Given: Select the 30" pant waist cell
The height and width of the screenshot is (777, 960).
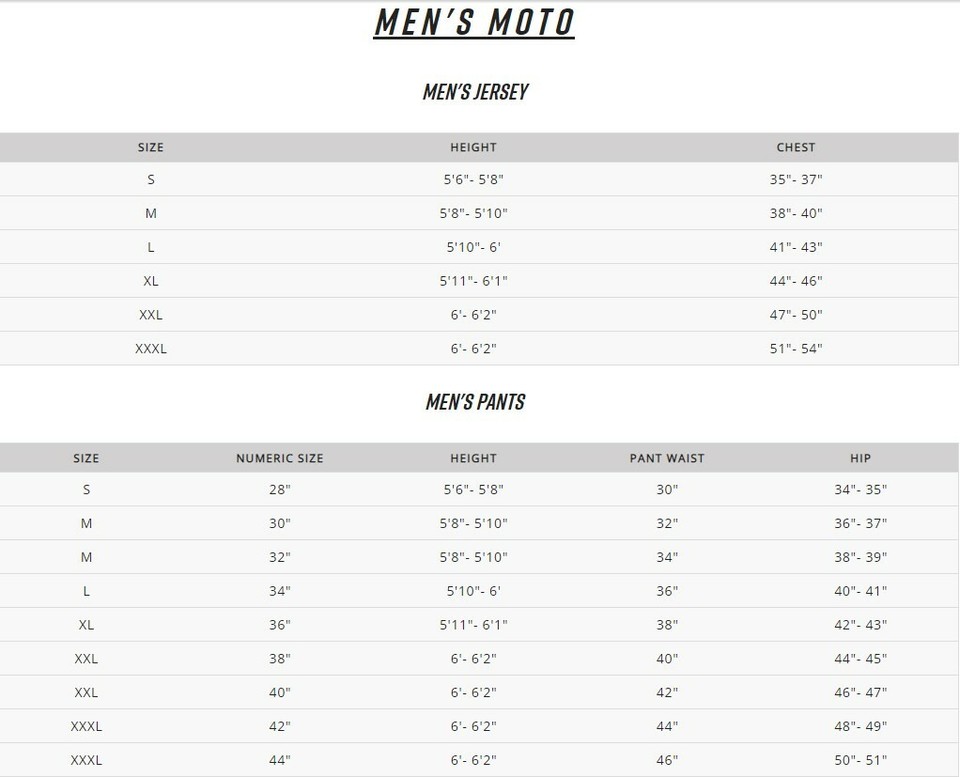Looking at the screenshot, I should point(667,490).
